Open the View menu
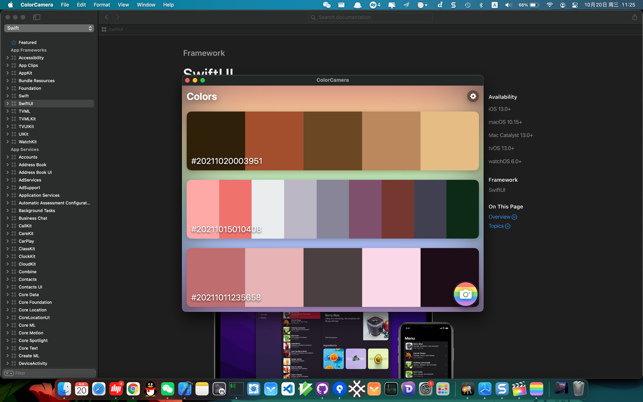 [x=123, y=5]
